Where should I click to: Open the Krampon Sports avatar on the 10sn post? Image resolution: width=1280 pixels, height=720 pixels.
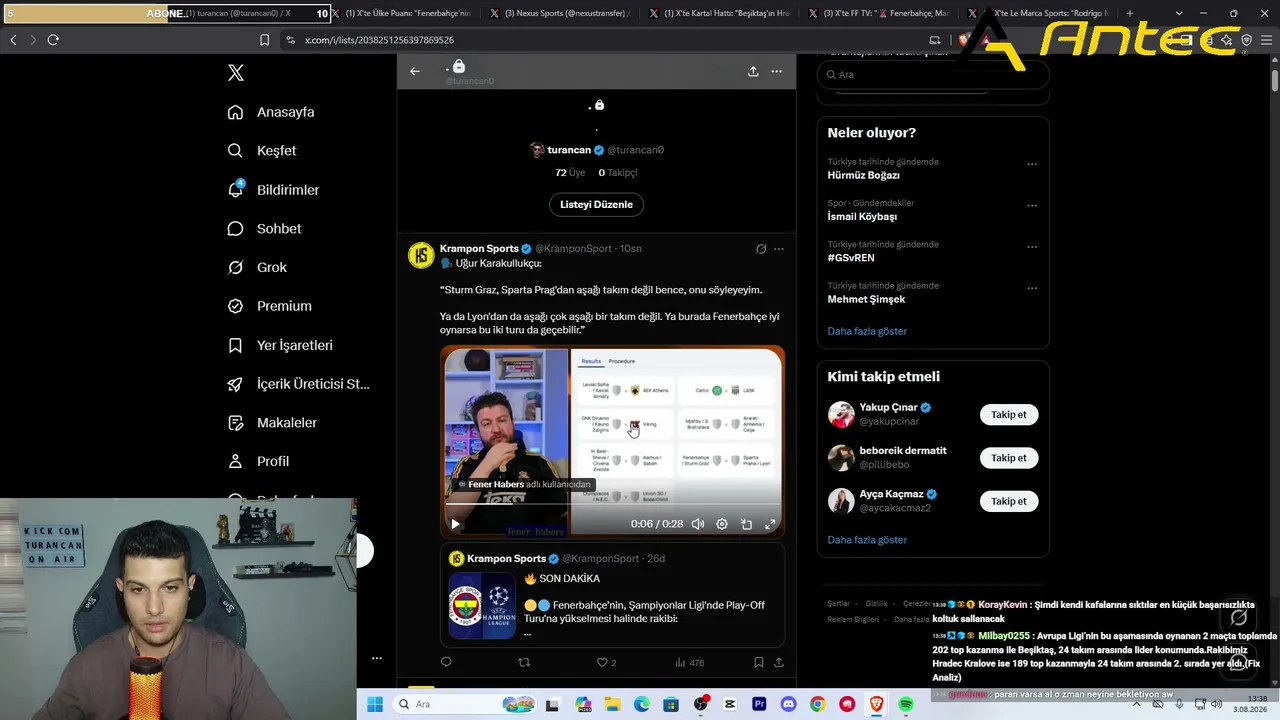click(421, 255)
